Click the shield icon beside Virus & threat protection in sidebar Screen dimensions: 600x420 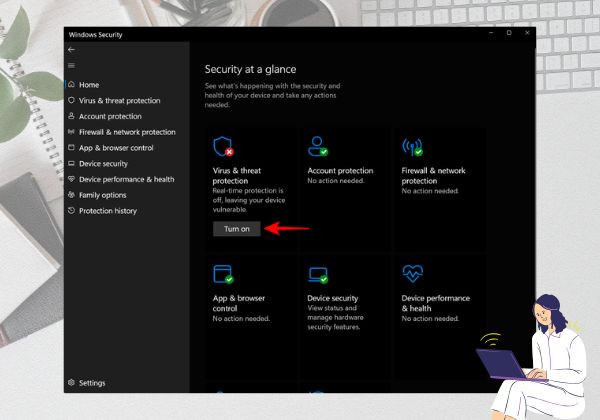point(71,100)
